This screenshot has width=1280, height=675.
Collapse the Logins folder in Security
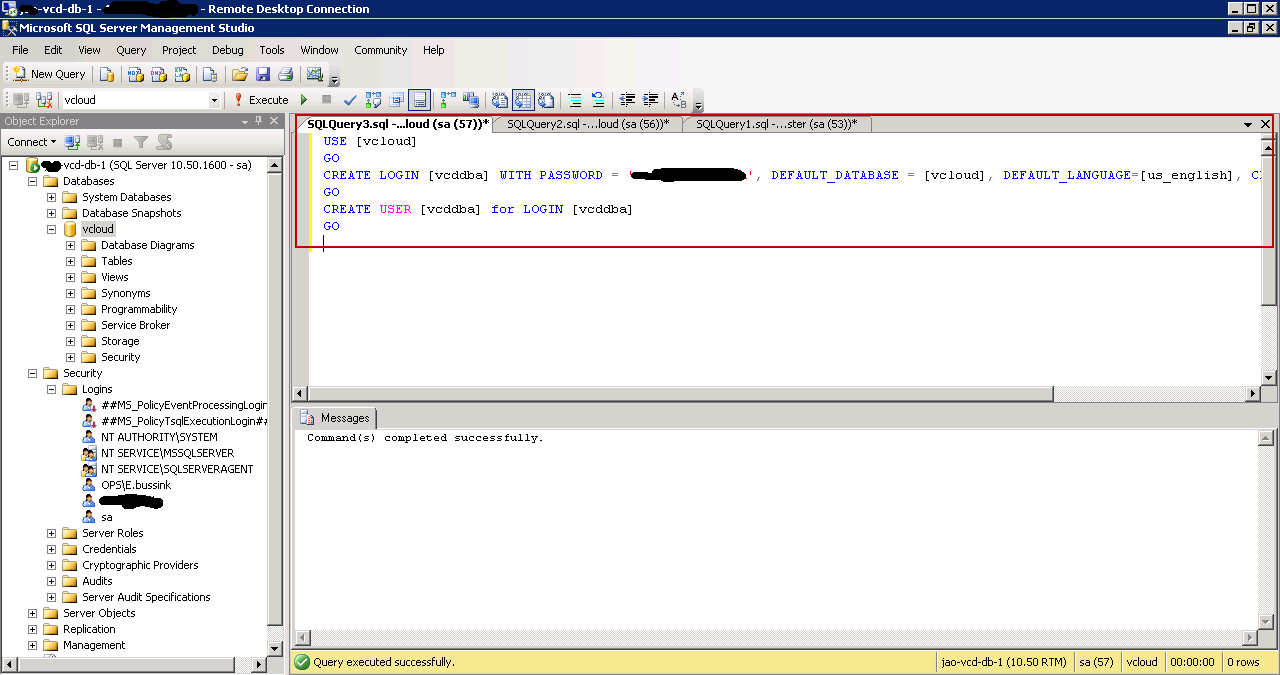pyautogui.click(x=51, y=389)
